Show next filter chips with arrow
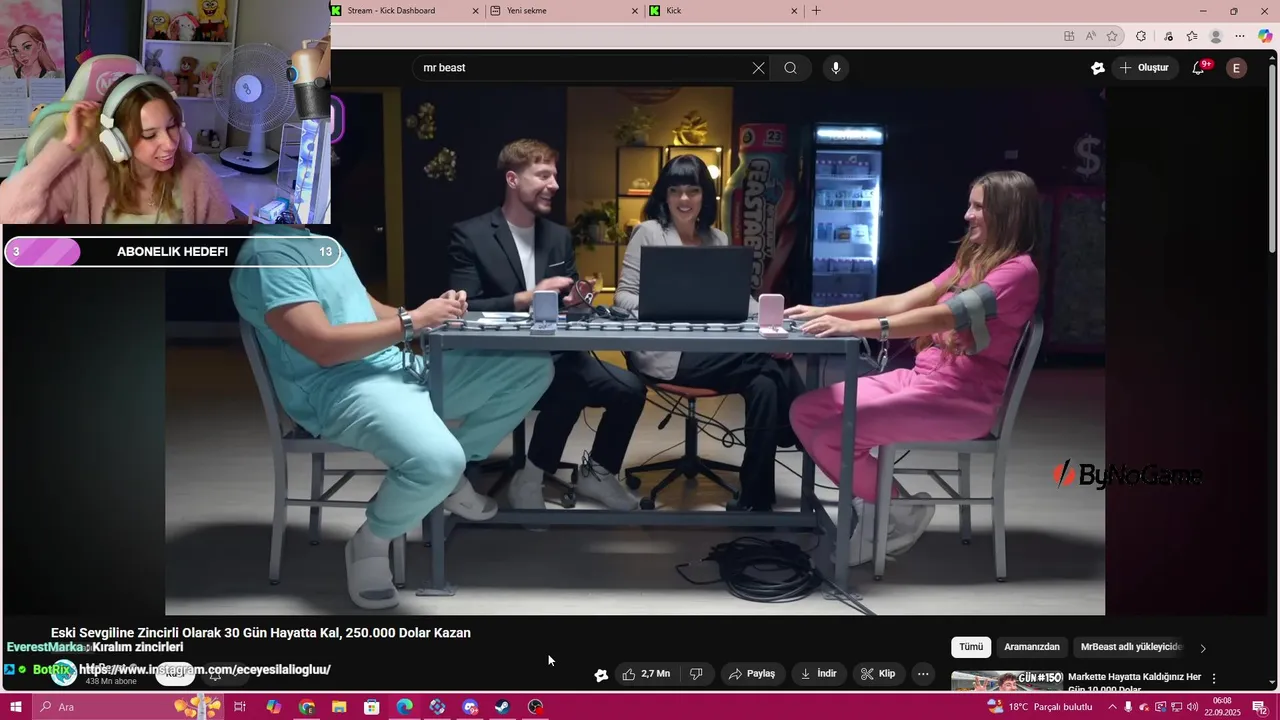The image size is (1280, 720). pyautogui.click(x=1203, y=648)
